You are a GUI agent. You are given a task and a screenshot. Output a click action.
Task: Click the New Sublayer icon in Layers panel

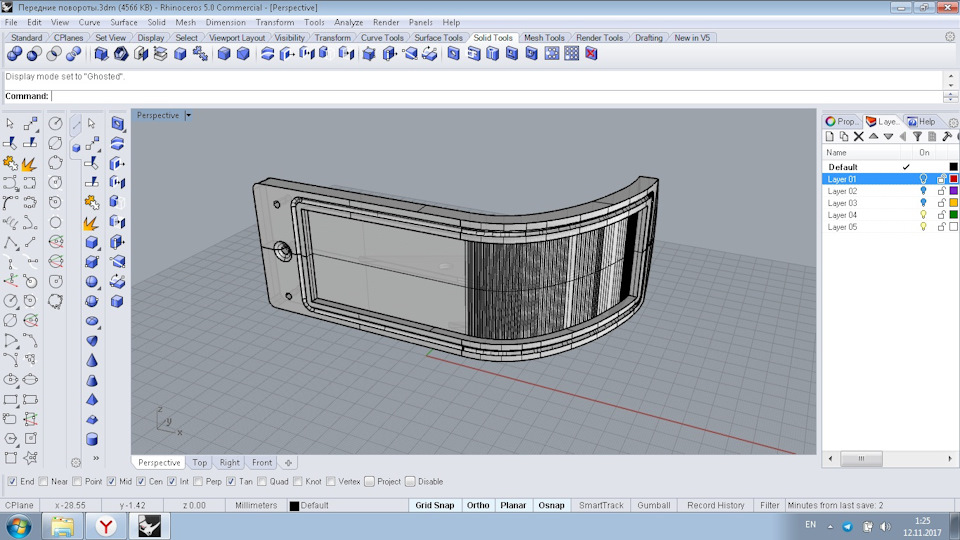[844, 137]
